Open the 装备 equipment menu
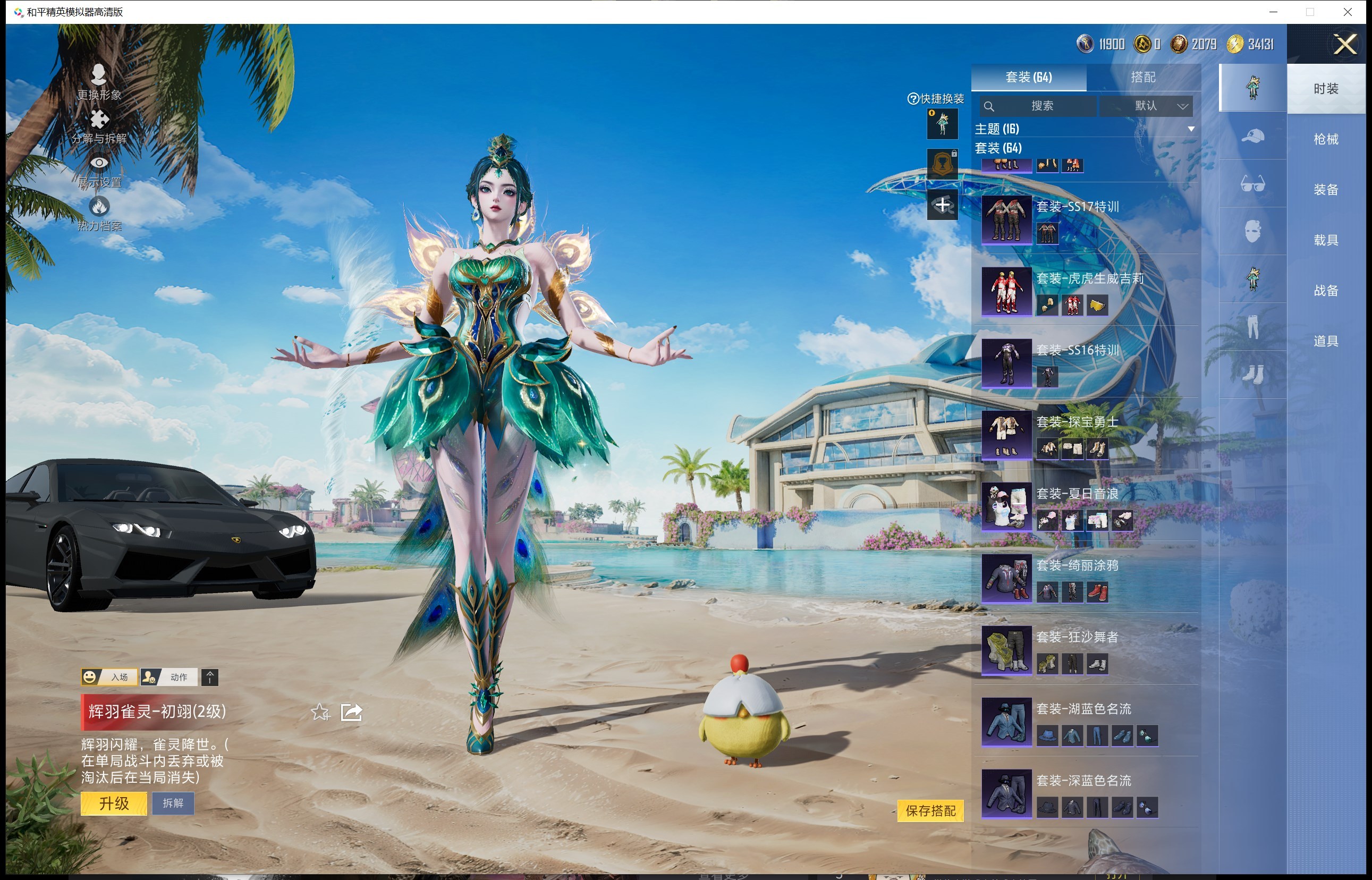This screenshot has height=880, width=1372. [x=1326, y=190]
